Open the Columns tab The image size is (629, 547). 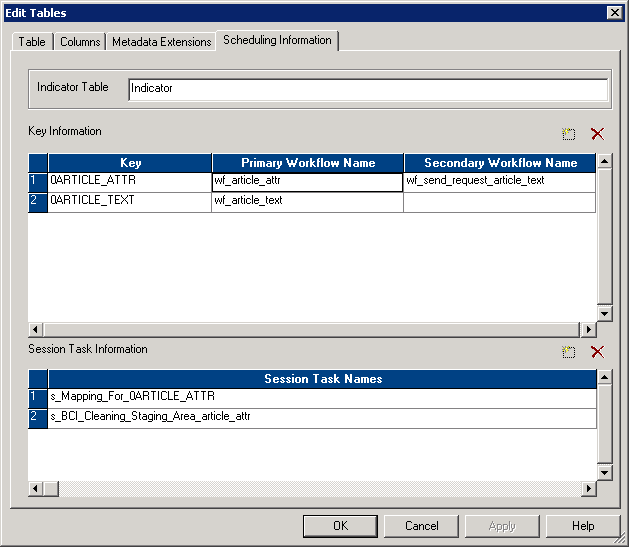pyautogui.click(x=80, y=42)
